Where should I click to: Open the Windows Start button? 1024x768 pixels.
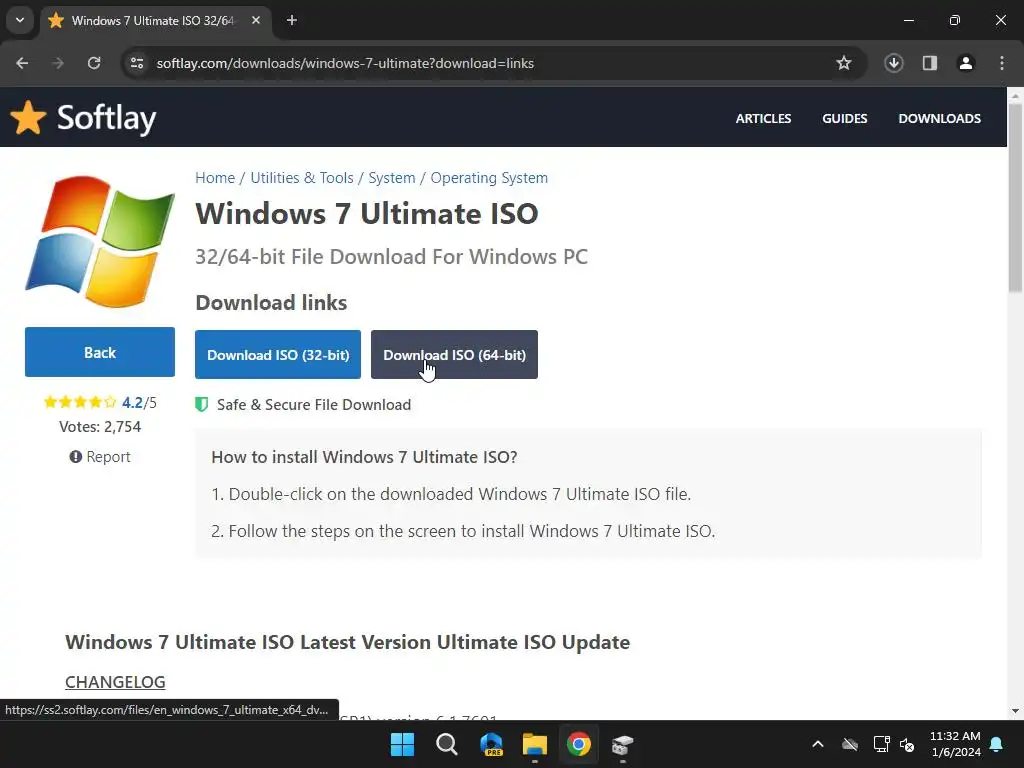(402, 744)
